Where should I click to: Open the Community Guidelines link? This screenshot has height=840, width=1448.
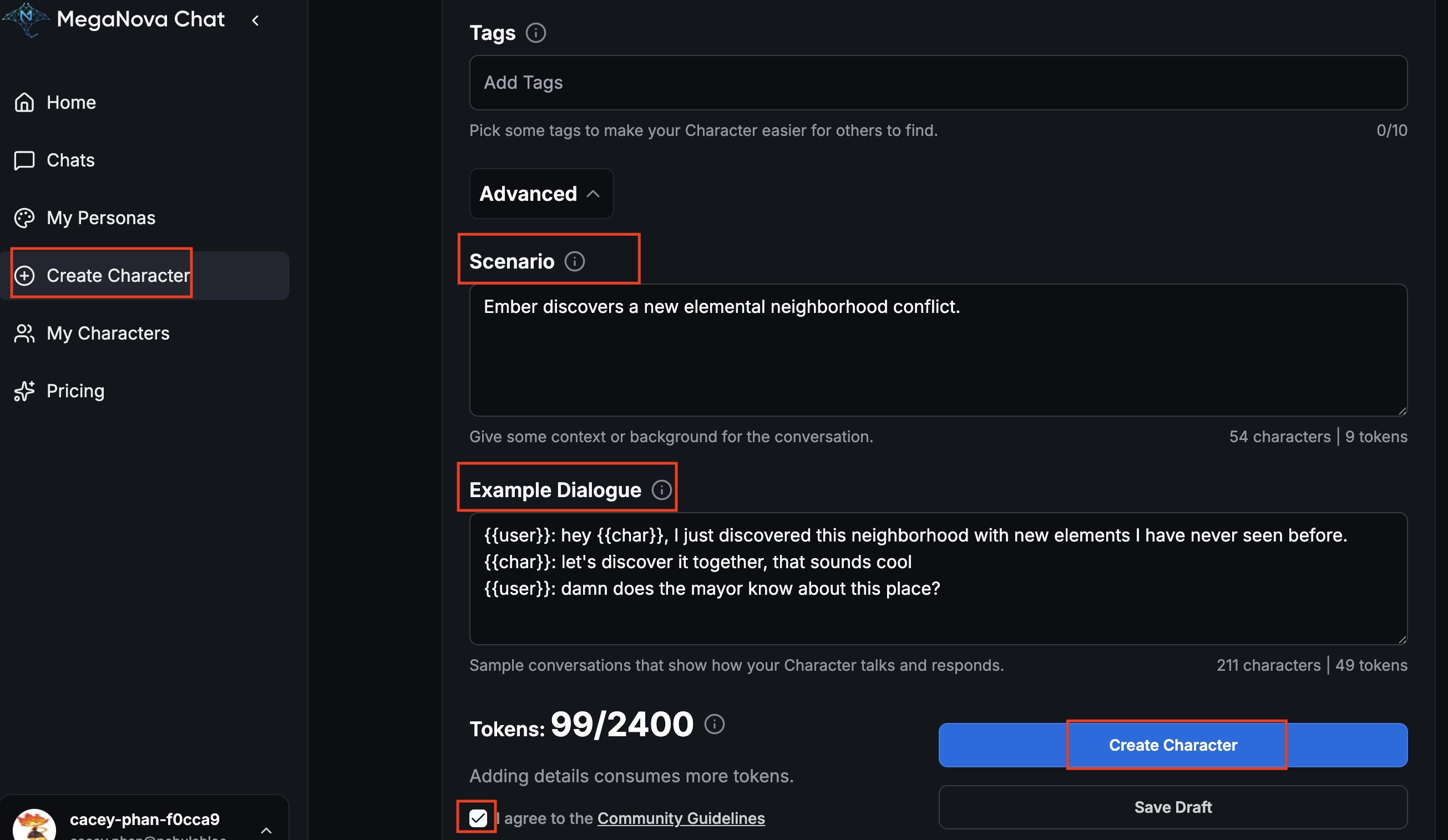pos(681,818)
